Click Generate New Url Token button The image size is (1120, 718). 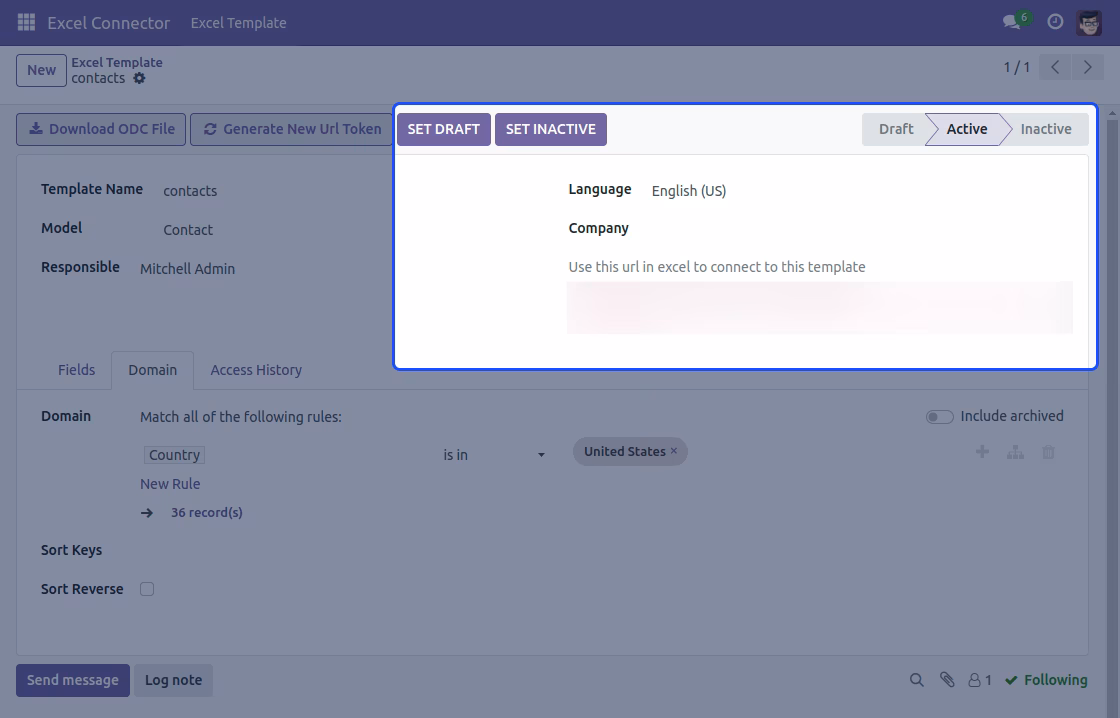[x=291, y=129]
